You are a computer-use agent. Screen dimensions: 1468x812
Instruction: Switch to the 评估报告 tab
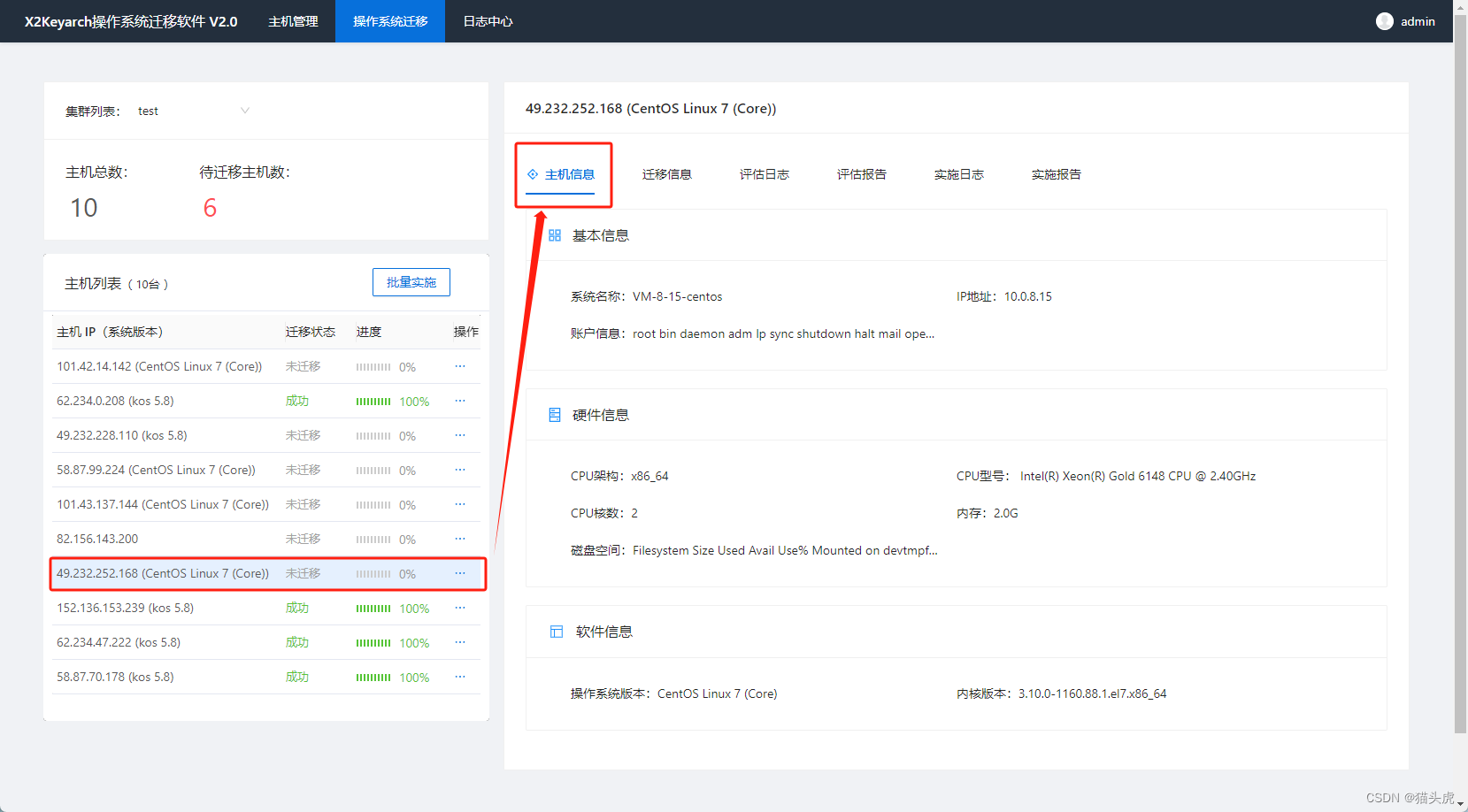click(x=862, y=174)
